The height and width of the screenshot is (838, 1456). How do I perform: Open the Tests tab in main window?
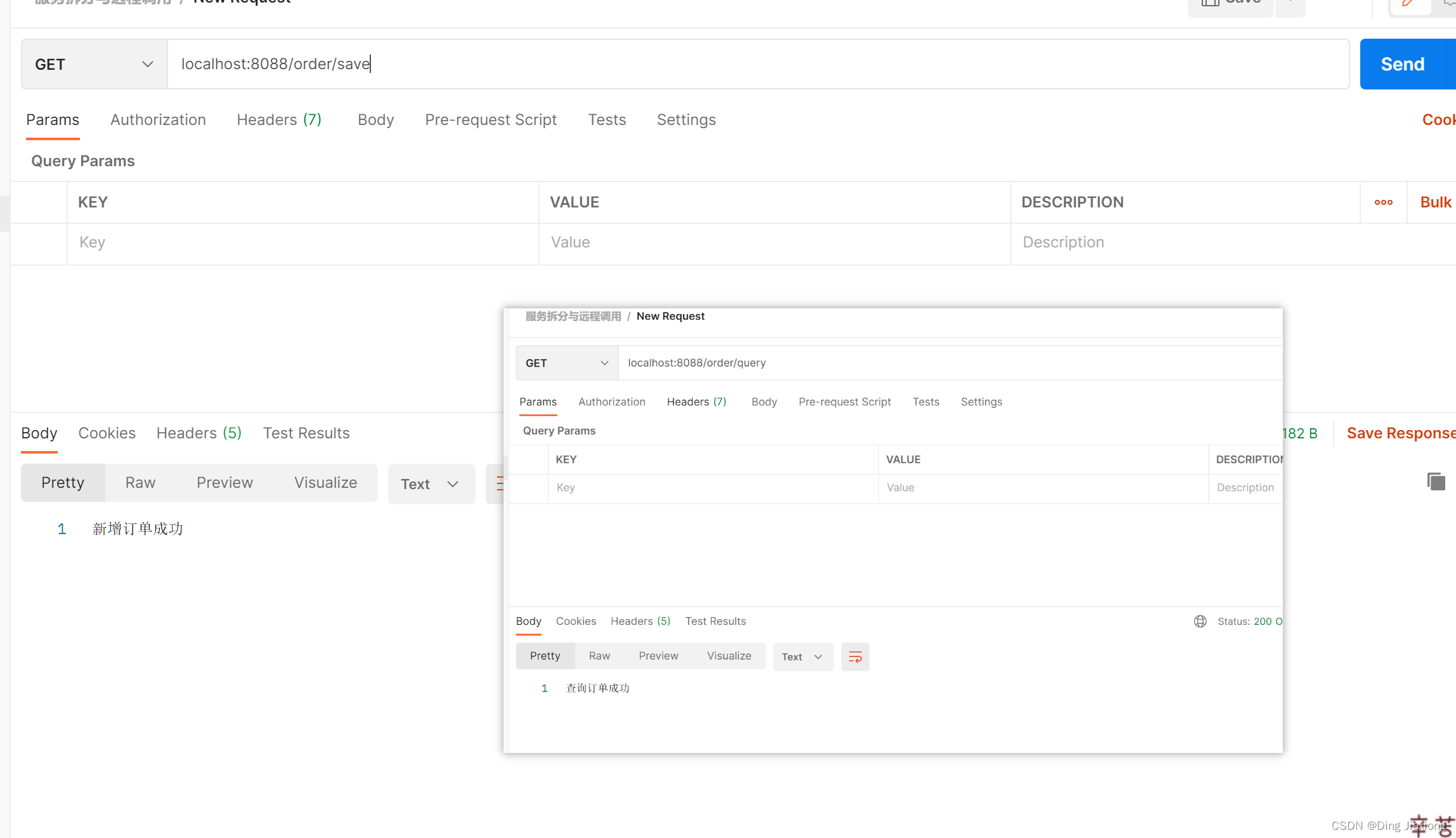[x=607, y=120]
